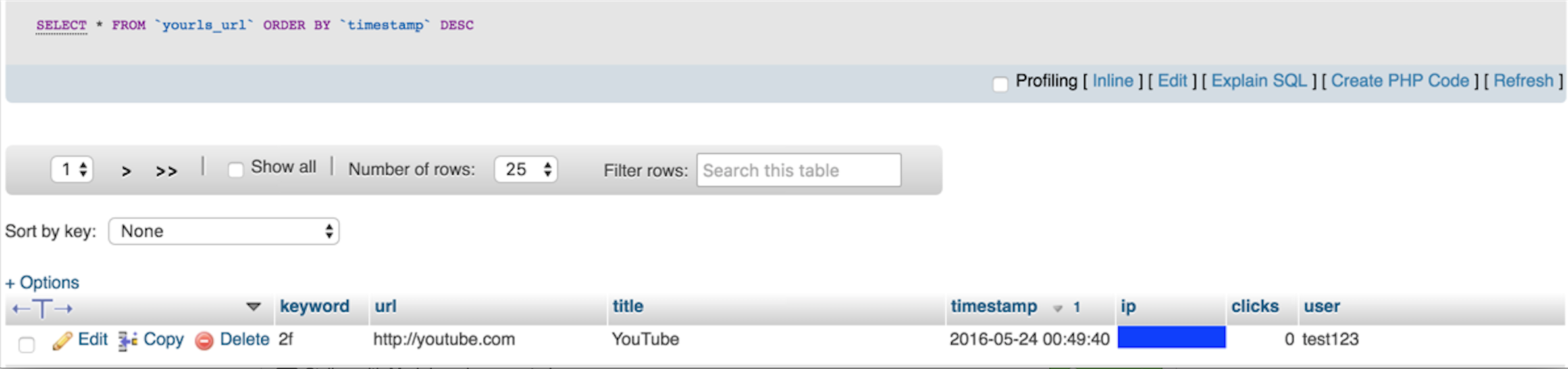
Task: Enable the Show all checkbox
Action: (236, 169)
